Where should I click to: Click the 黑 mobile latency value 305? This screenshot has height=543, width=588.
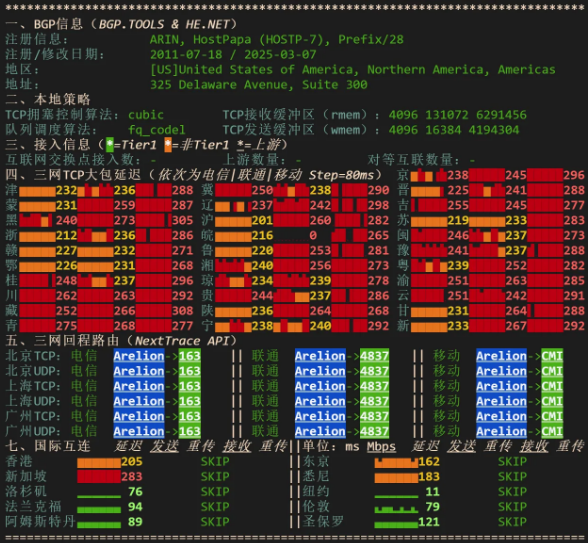click(x=183, y=220)
